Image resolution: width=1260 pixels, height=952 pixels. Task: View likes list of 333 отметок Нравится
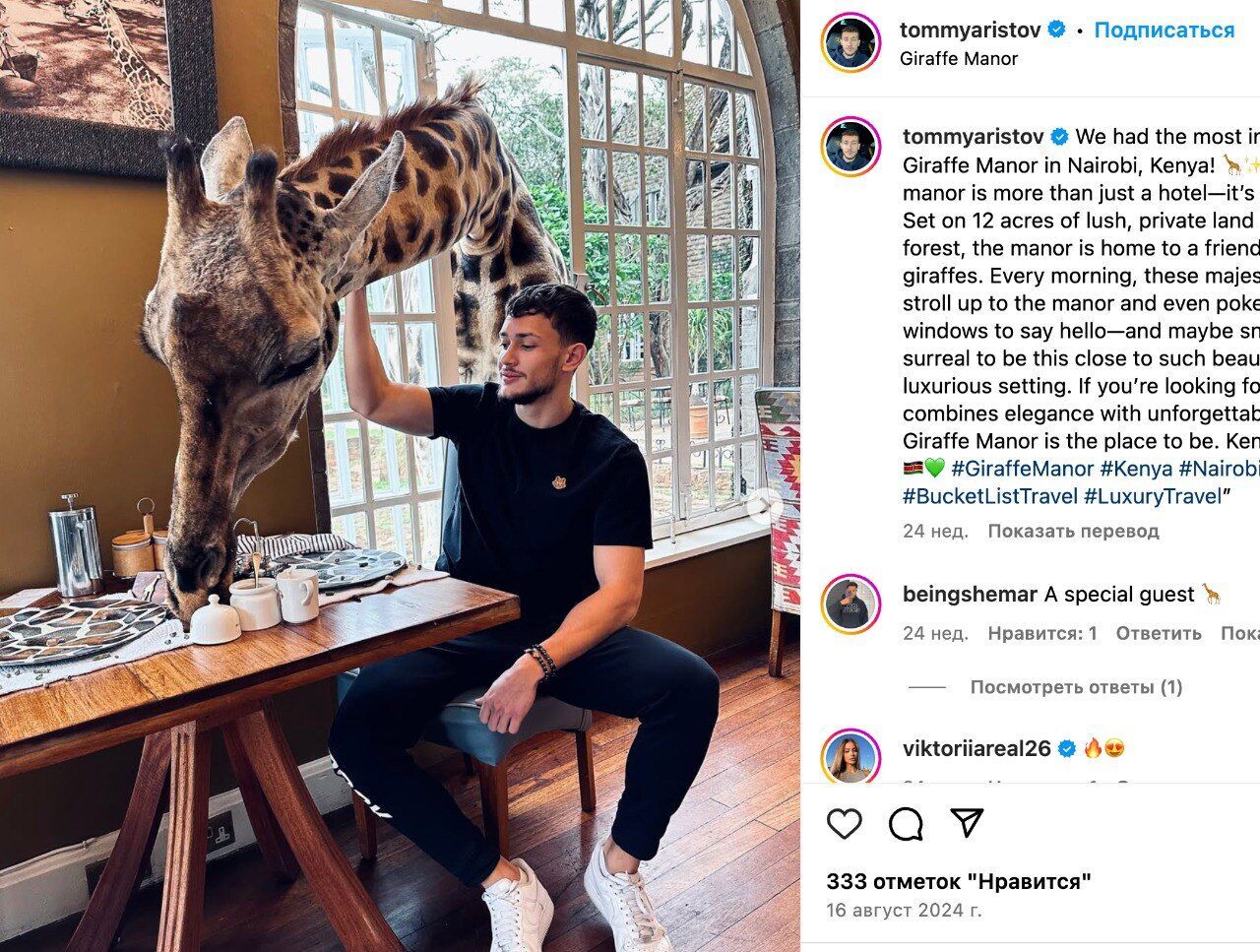(959, 881)
